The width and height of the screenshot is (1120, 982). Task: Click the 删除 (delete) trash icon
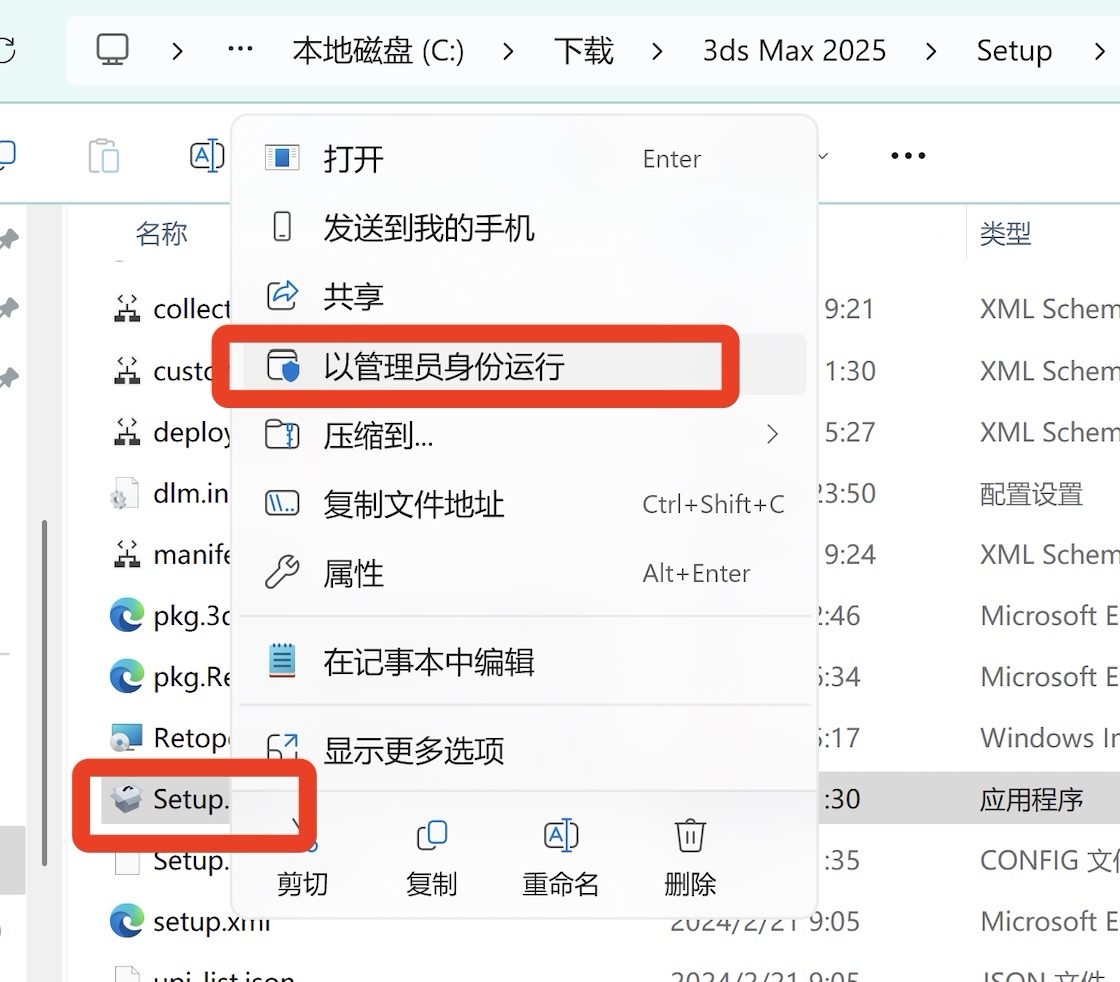689,834
